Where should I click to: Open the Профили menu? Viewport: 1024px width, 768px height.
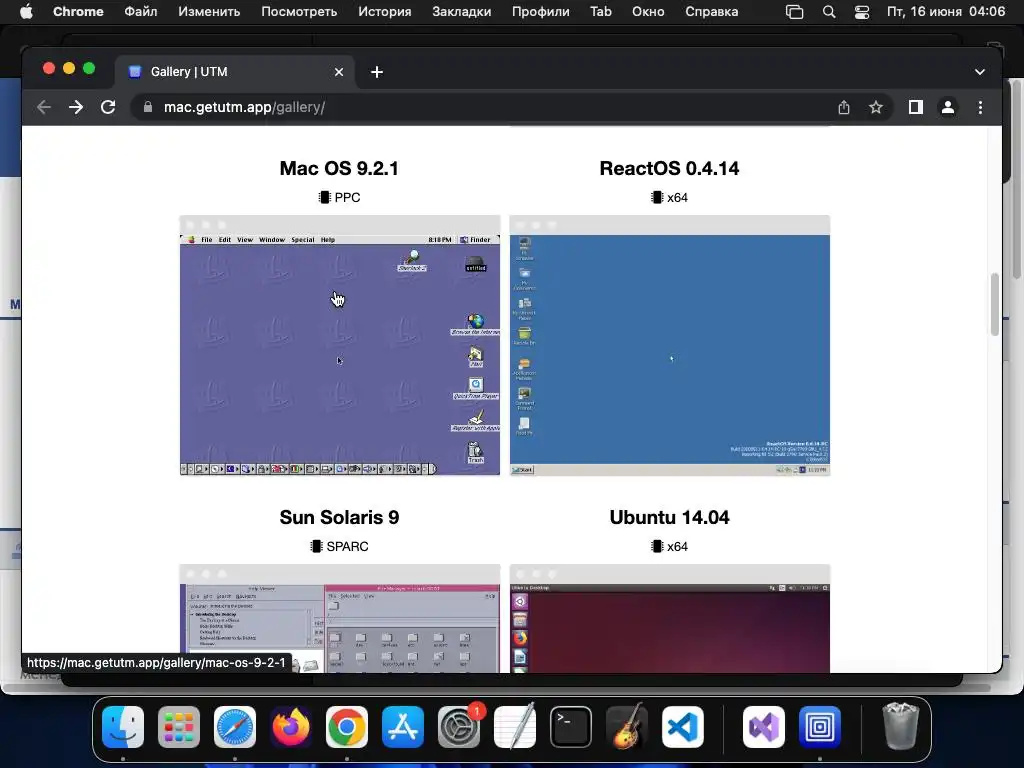pyautogui.click(x=541, y=12)
